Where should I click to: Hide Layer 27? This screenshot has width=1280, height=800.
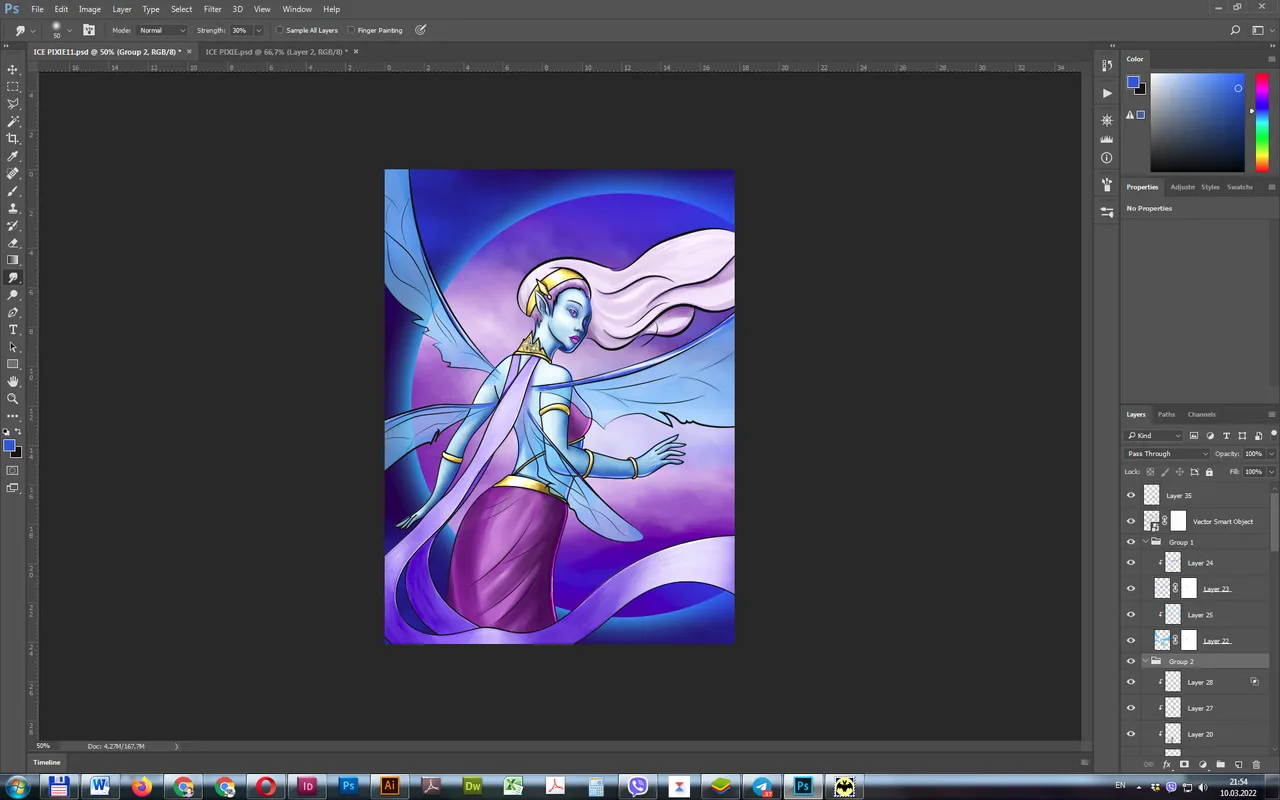pyautogui.click(x=1131, y=708)
